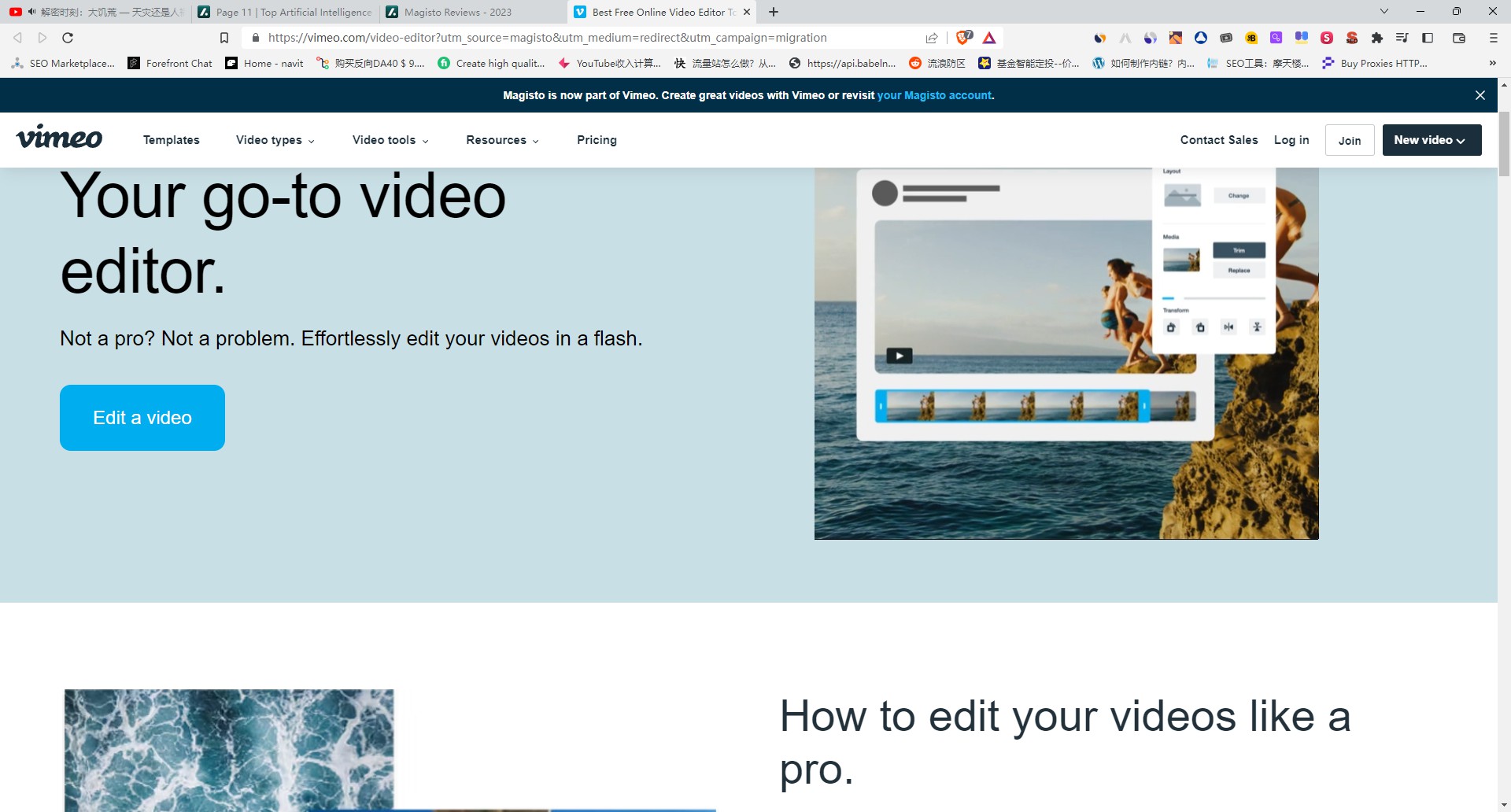Screen dimensions: 1511x812
Task: Switch to the Magisto Reviews tab
Action: point(457,13)
